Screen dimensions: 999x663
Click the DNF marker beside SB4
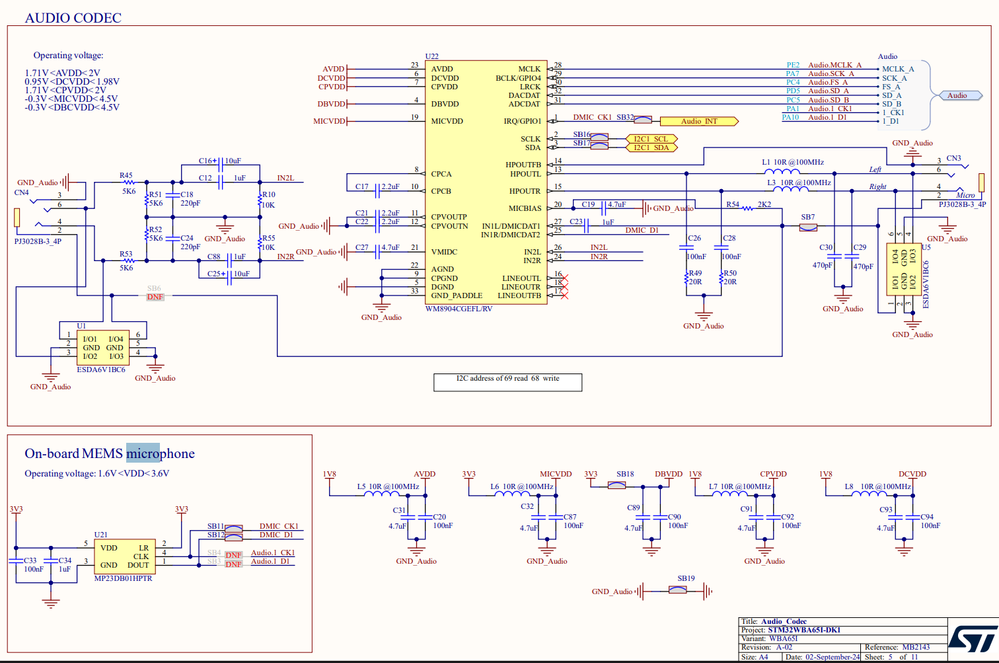[x=234, y=555]
